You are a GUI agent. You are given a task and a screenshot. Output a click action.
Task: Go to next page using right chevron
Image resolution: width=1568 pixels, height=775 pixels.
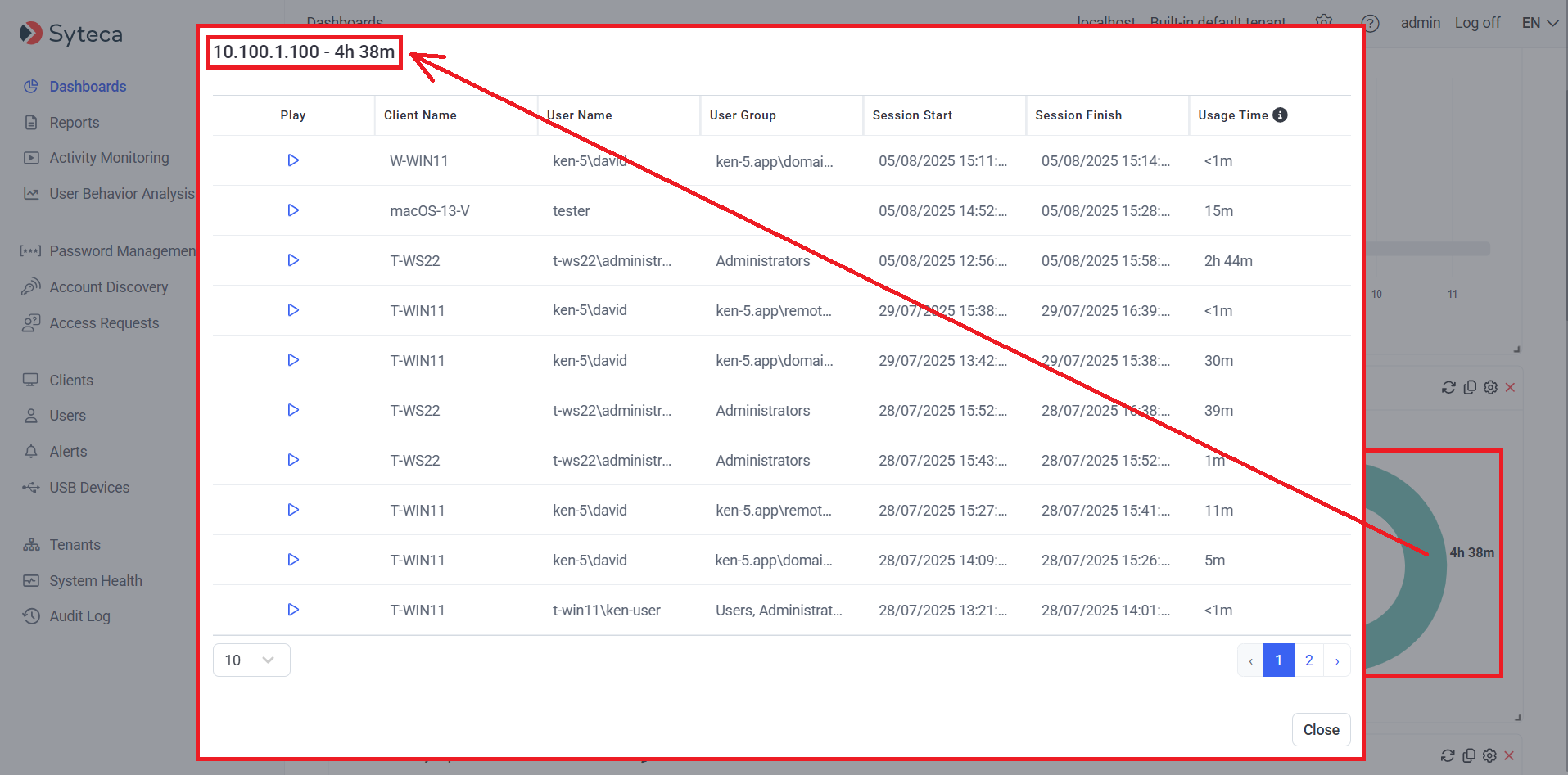coord(1337,660)
